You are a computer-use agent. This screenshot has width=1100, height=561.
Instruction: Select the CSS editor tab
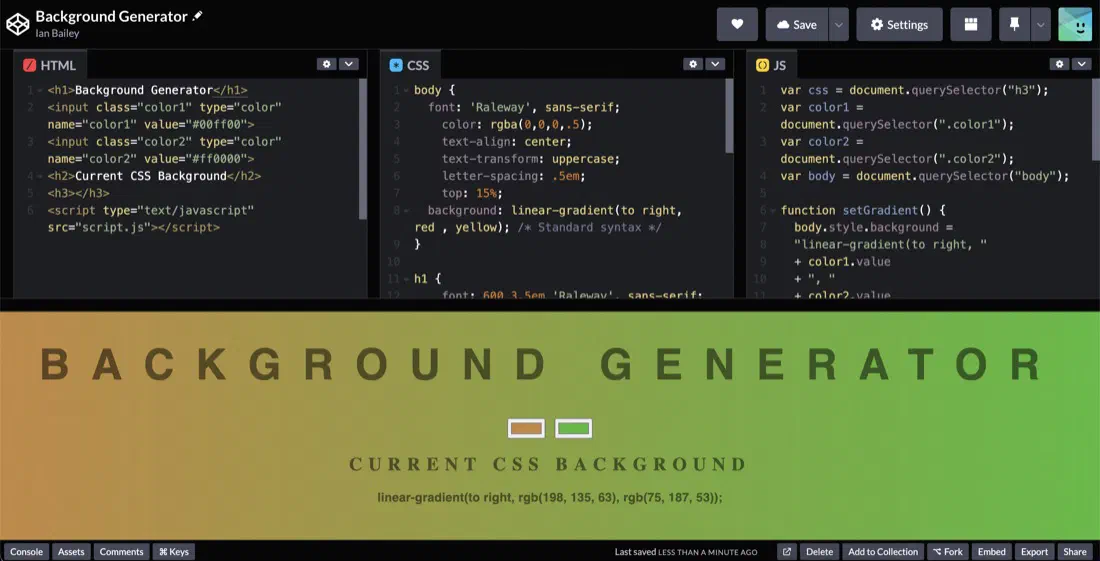410,65
